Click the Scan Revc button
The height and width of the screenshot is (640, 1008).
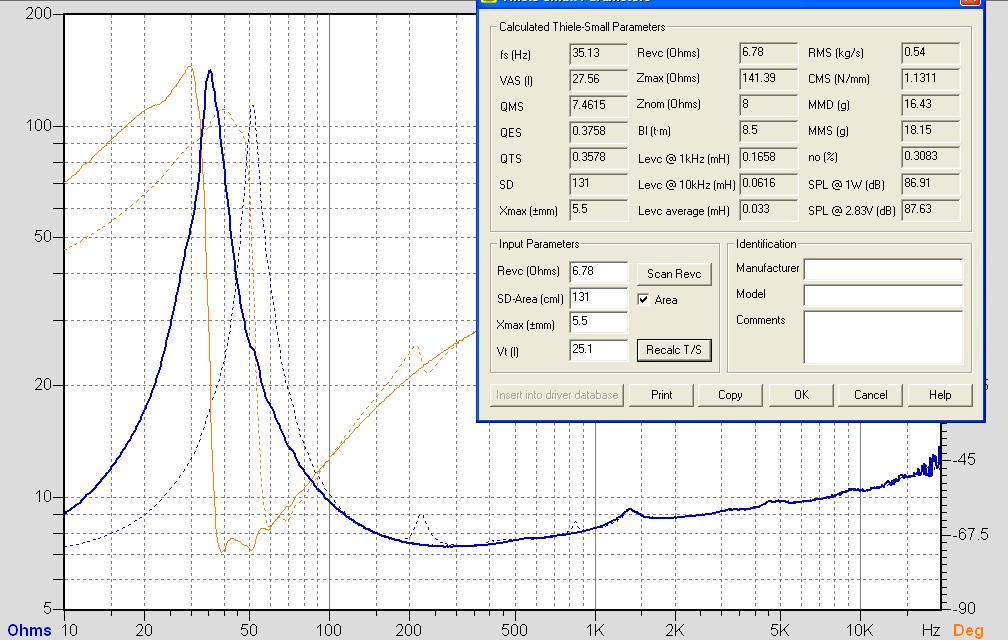tap(674, 274)
